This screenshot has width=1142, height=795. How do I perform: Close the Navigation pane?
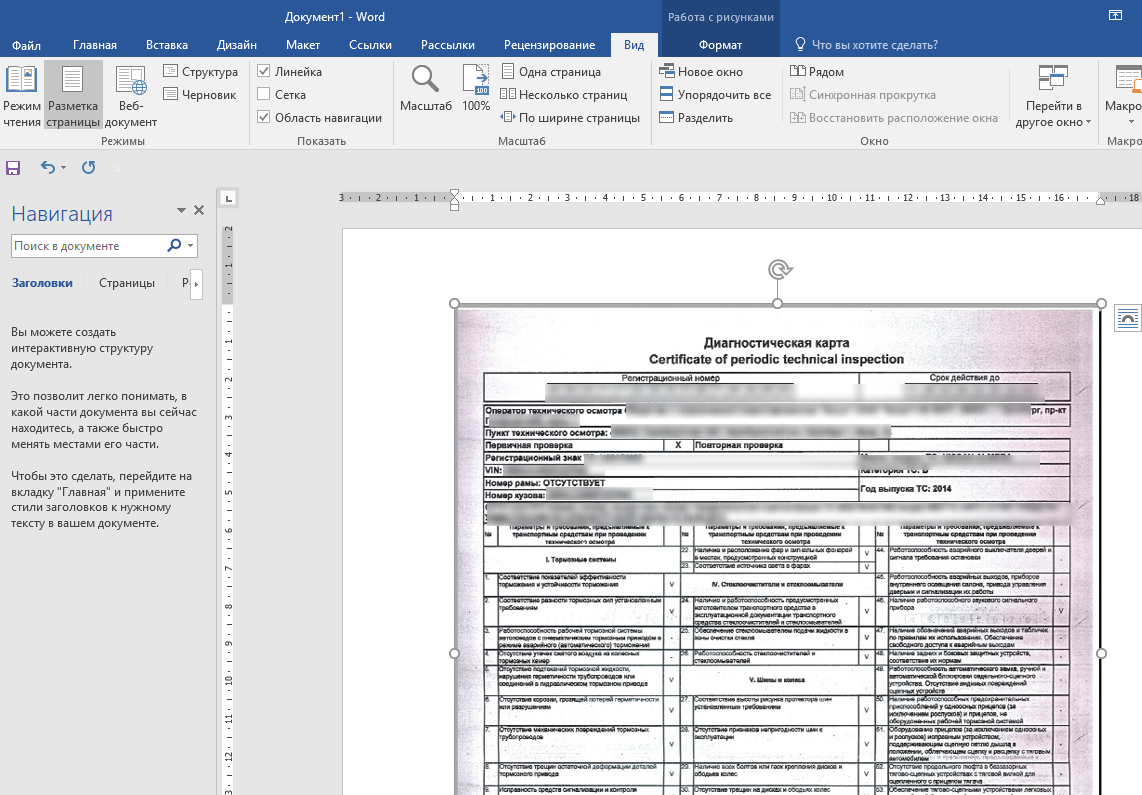pos(198,211)
